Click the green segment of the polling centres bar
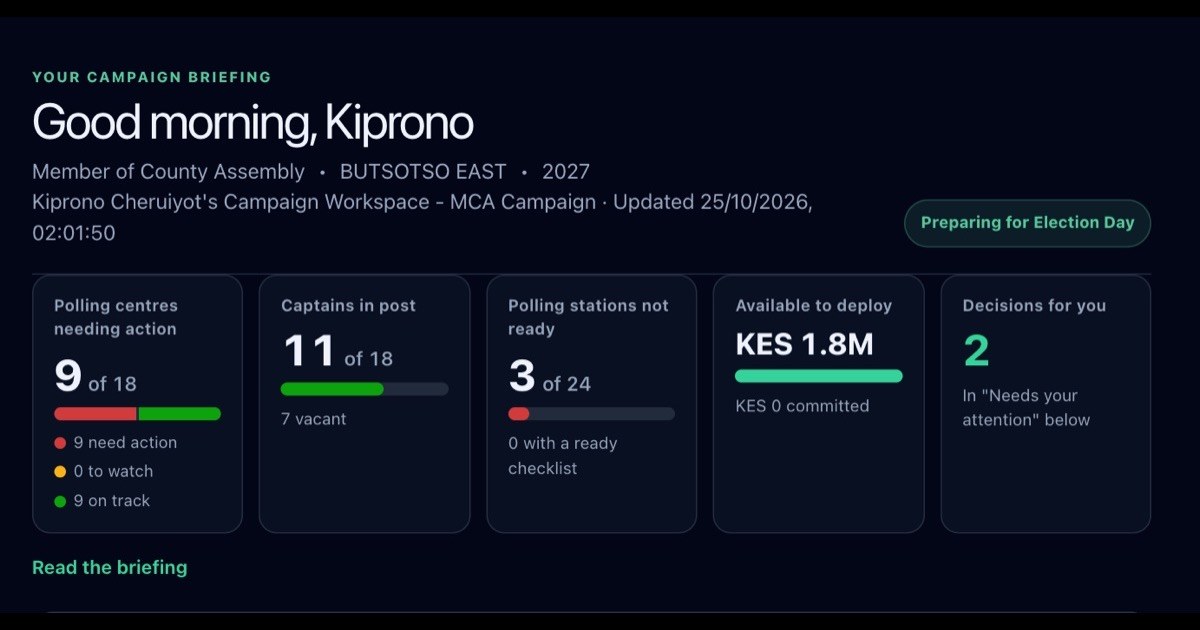The image size is (1200, 630). pos(180,414)
